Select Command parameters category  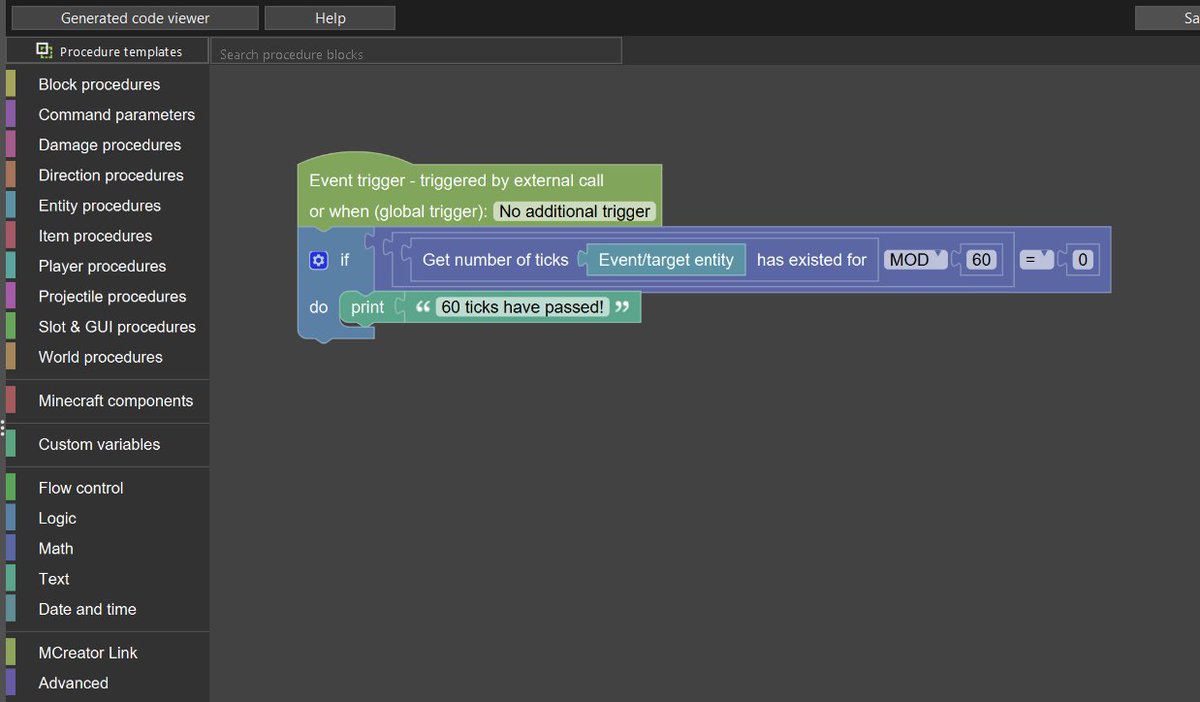click(x=116, y=115)
